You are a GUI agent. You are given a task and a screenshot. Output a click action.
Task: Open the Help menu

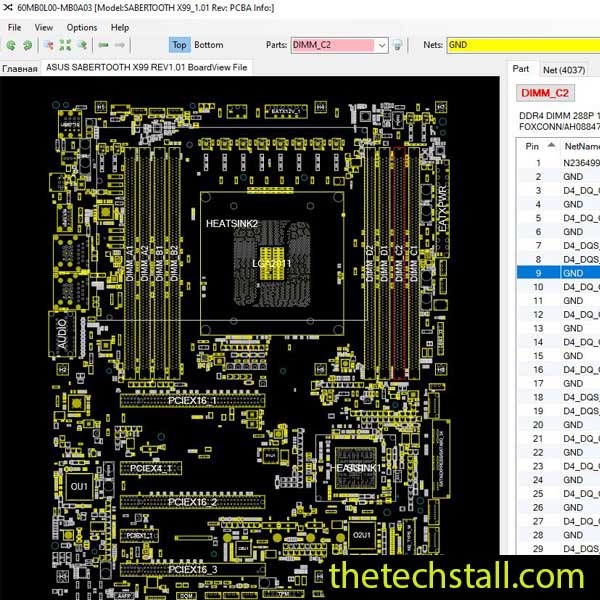[120, 28]
